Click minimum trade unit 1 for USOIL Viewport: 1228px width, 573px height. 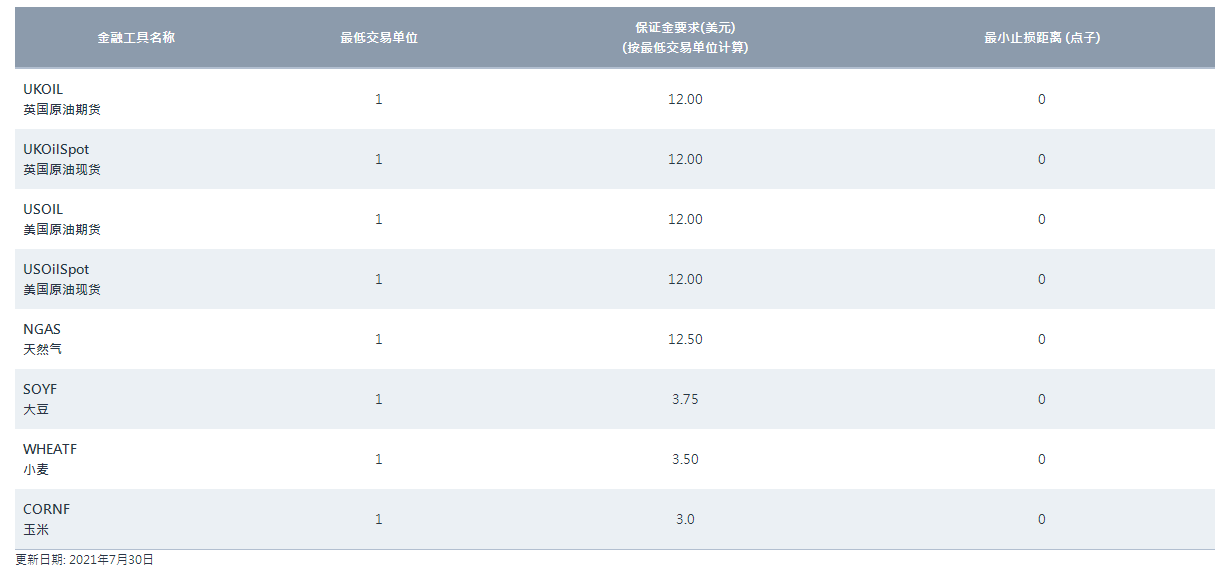378,219
